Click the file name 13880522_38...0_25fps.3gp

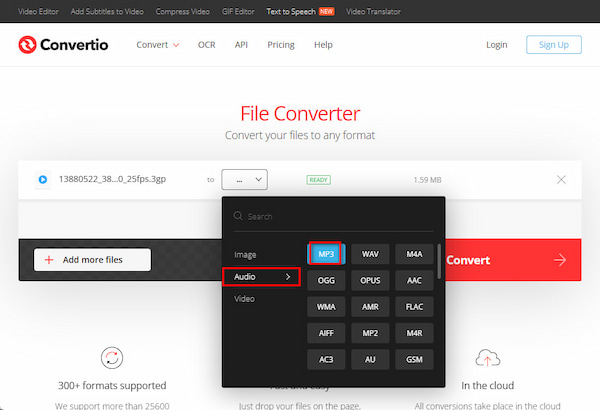click(x=112, y=179)
